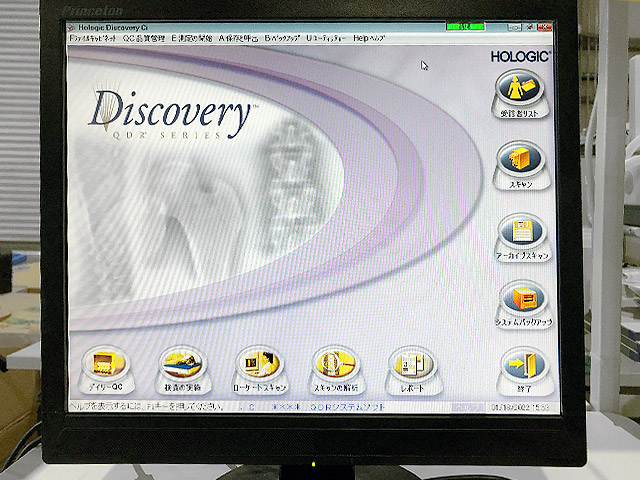Screen dimensions: 640x480
Task: Minimize the Hologic Discovery window
Action: coord(515,27)
